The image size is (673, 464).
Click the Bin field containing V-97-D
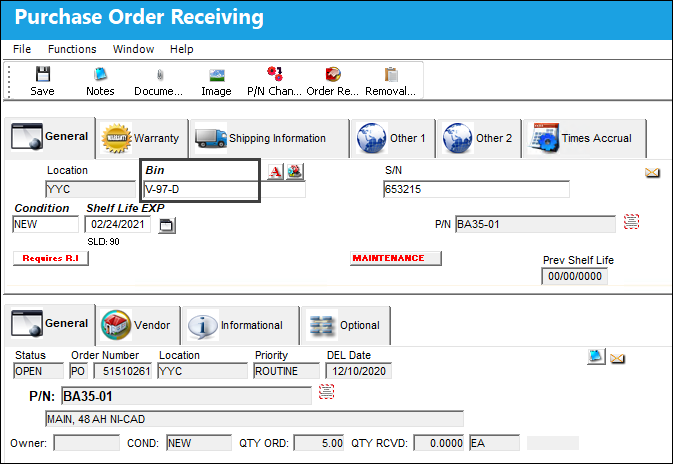click(x=224, y=189)
